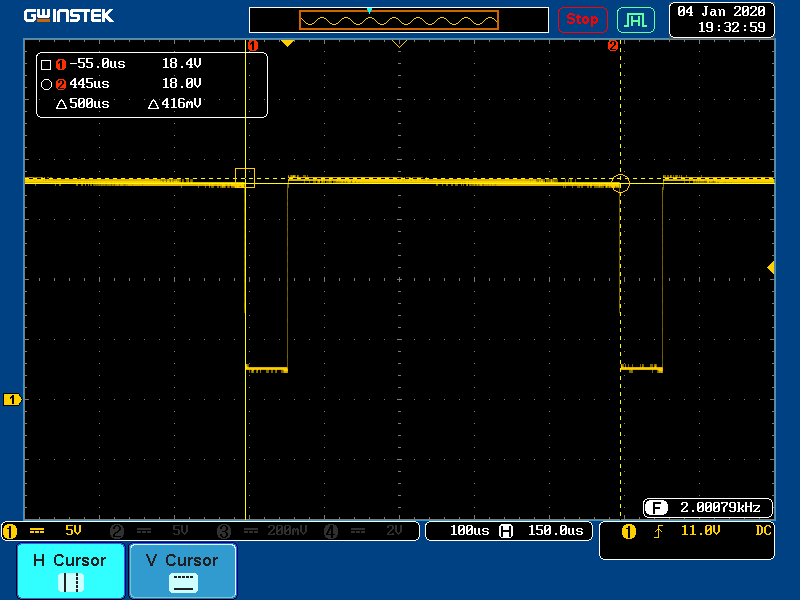The width and height of the screenshot is (800, 600).
Task: Click the filled orange trigger position marker
Action: pyautogui.click(x=287, y=43)
